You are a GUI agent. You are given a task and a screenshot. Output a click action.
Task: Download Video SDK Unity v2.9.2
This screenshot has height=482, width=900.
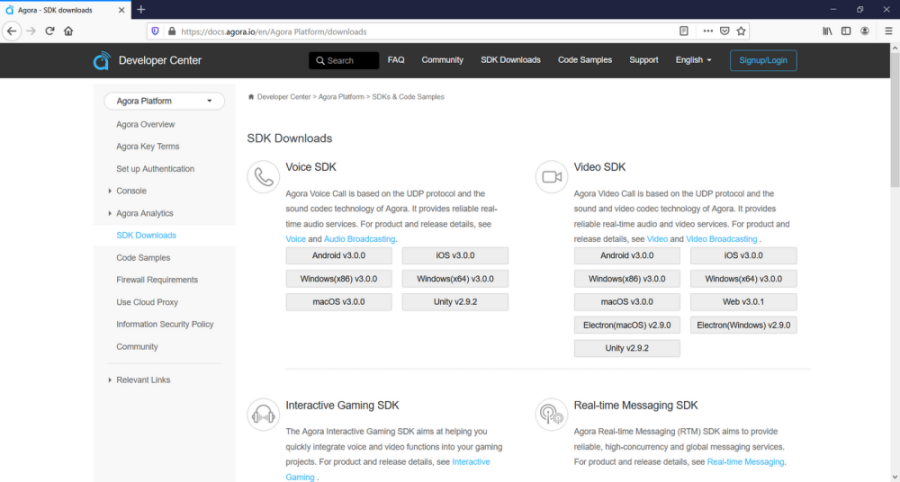coord(627,348)
